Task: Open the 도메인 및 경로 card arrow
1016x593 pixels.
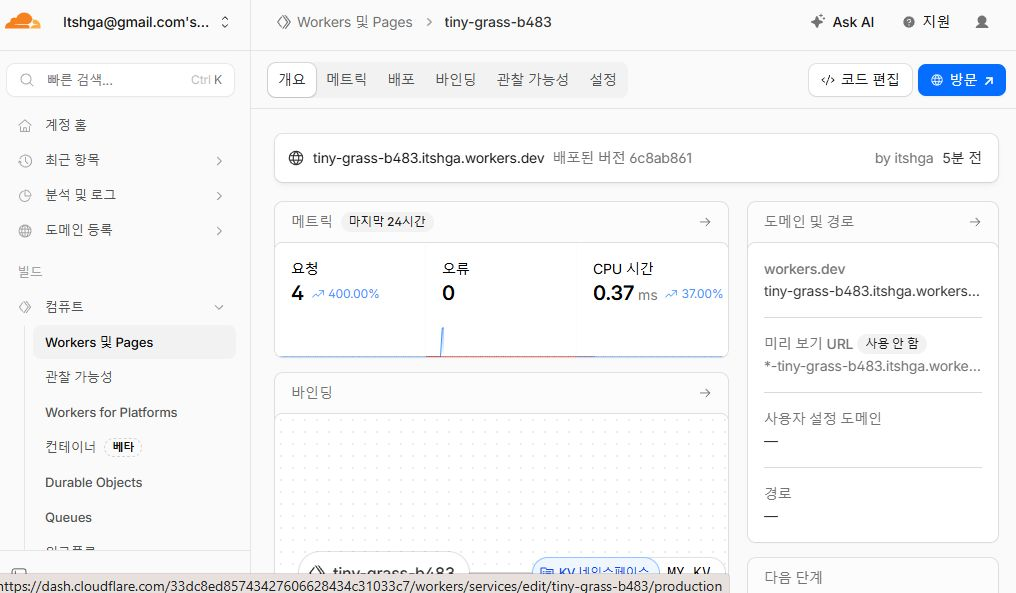Action: tap(975, 222)
